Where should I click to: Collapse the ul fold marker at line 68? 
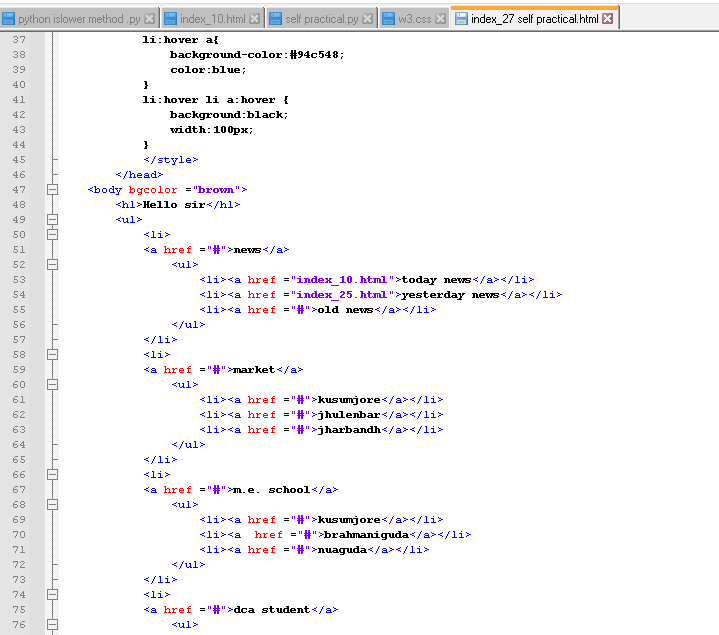[x=53, y=504]
